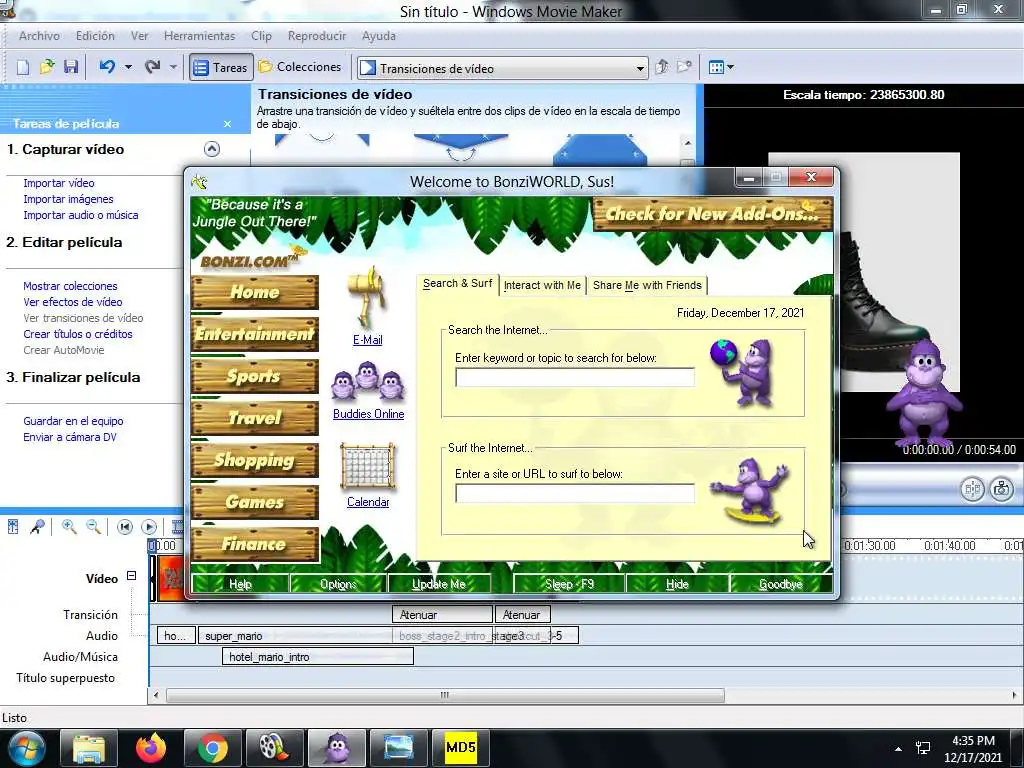Click the Search the Internet keyword field

point(575,377)
